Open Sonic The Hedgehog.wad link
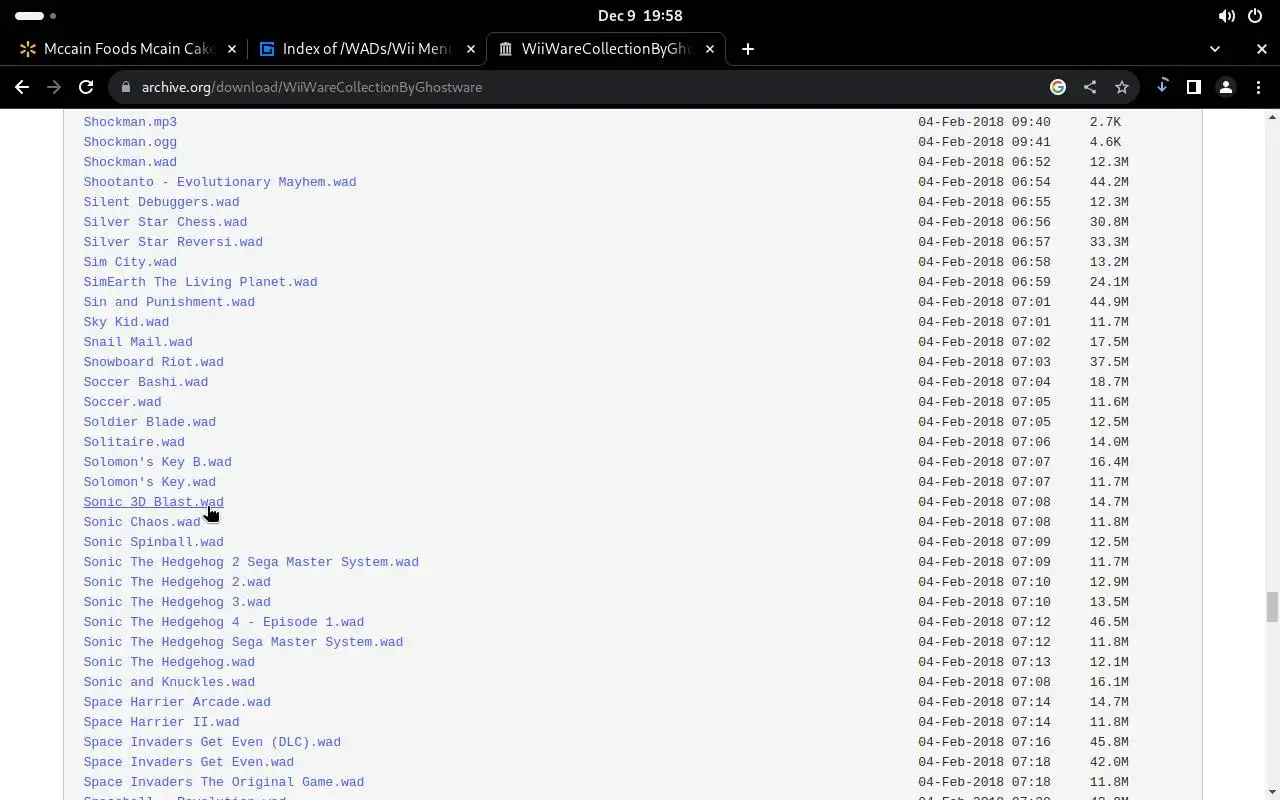 tap(169, 662)
